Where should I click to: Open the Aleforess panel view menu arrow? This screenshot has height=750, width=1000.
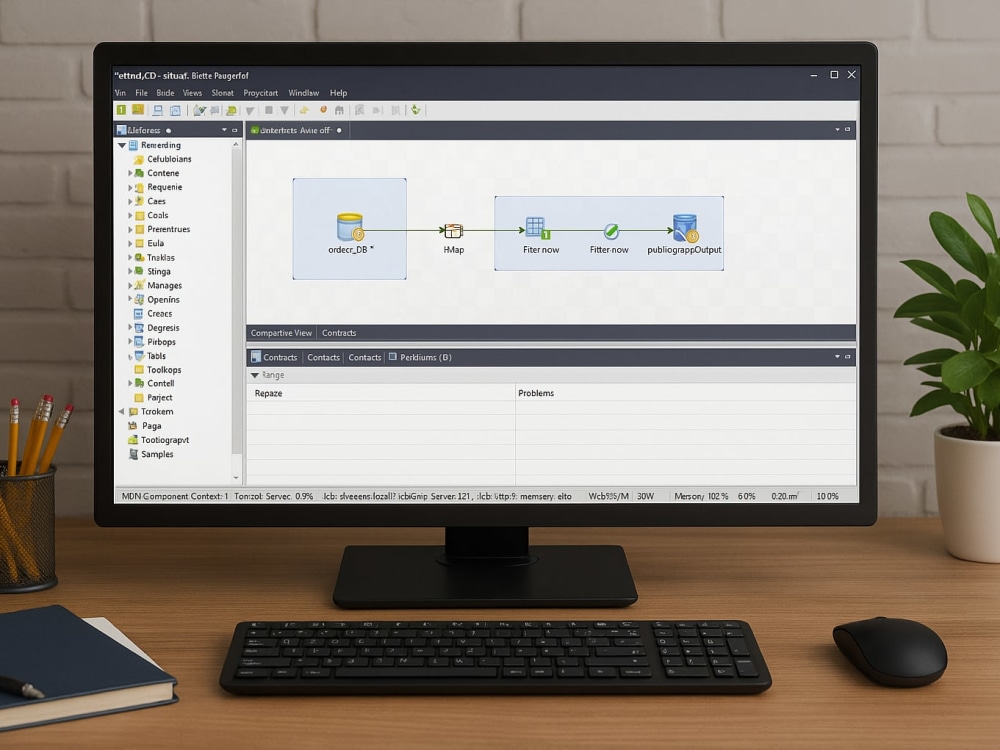point(224,129)
